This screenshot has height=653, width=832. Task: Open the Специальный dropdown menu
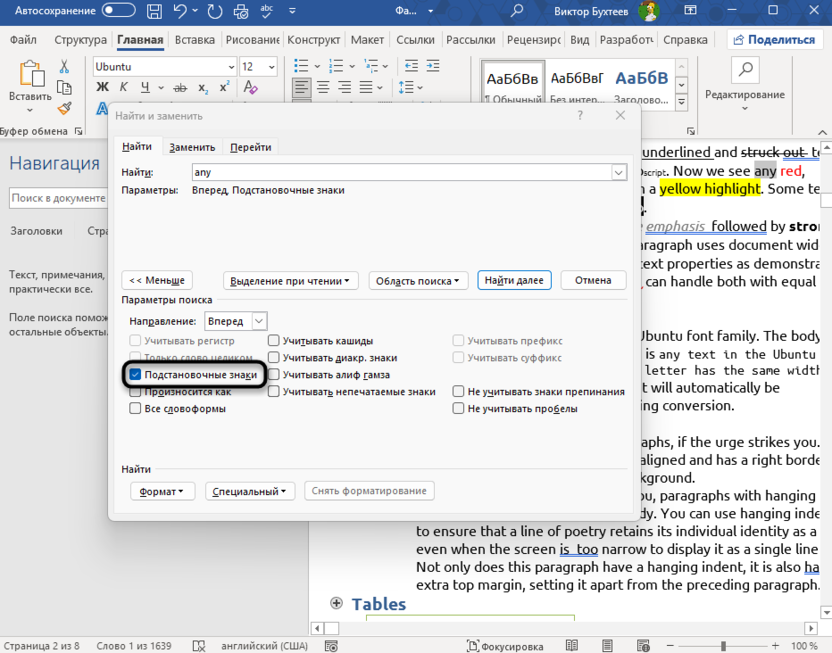pyautogui.click(x=249, y=491)
